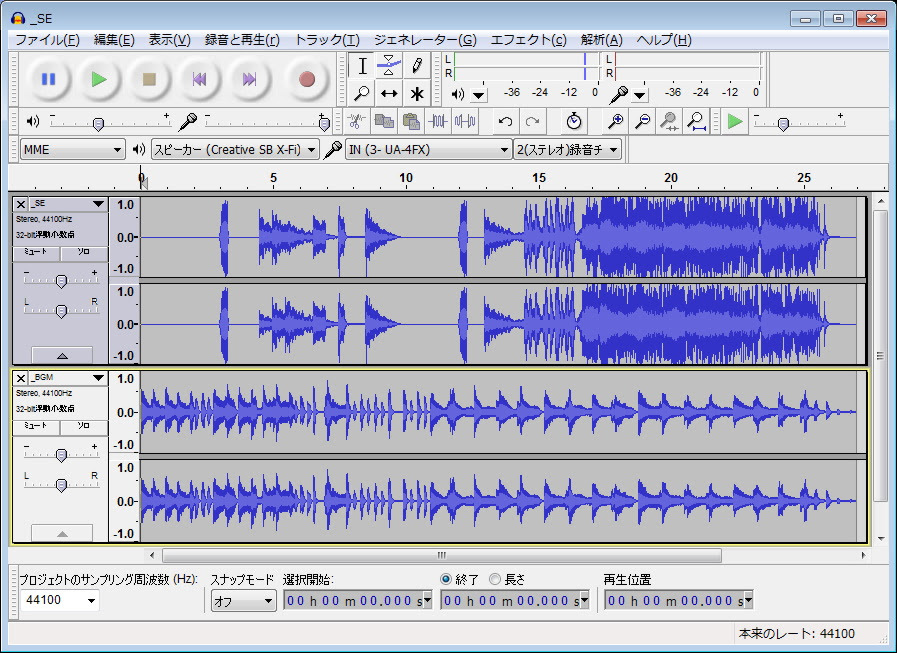
Task: Open the MME audio host dropdown
Action: coord(72,150)
